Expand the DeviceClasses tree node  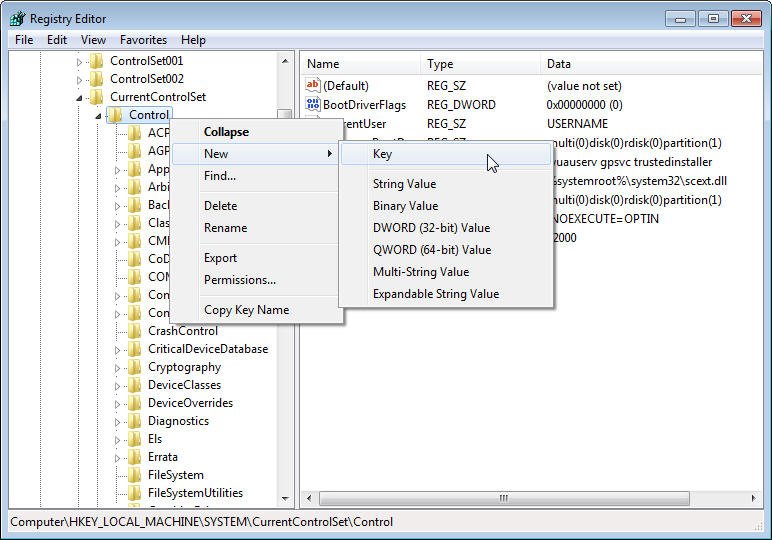117,386
